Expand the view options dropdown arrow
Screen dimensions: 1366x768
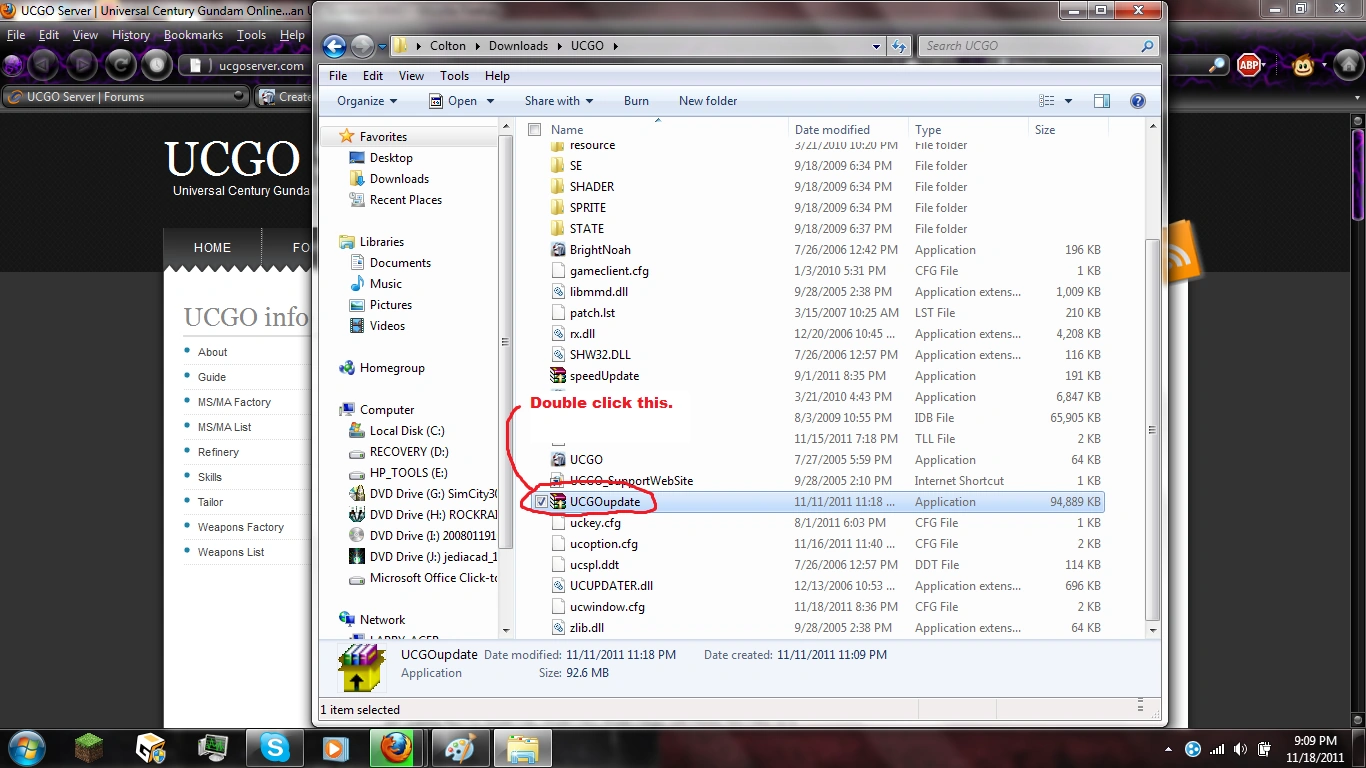1068,101
